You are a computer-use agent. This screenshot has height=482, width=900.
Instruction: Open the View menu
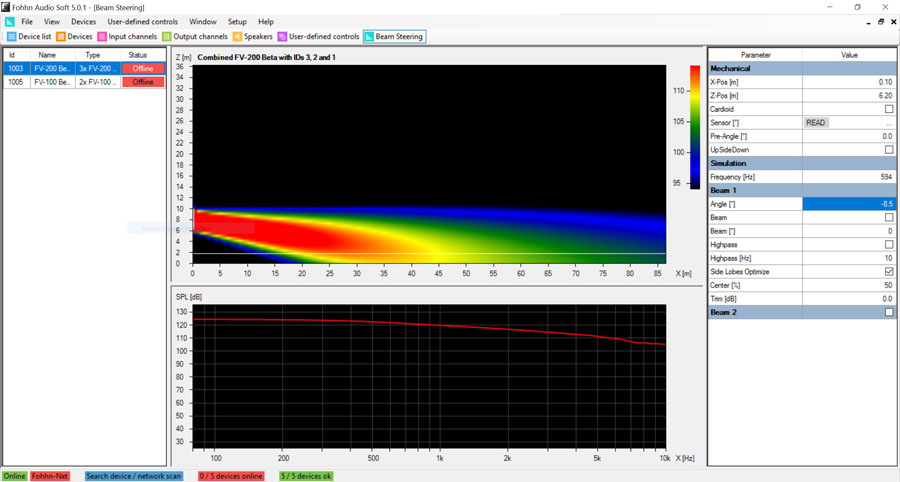pyautogui.click(x=52, y=22)
